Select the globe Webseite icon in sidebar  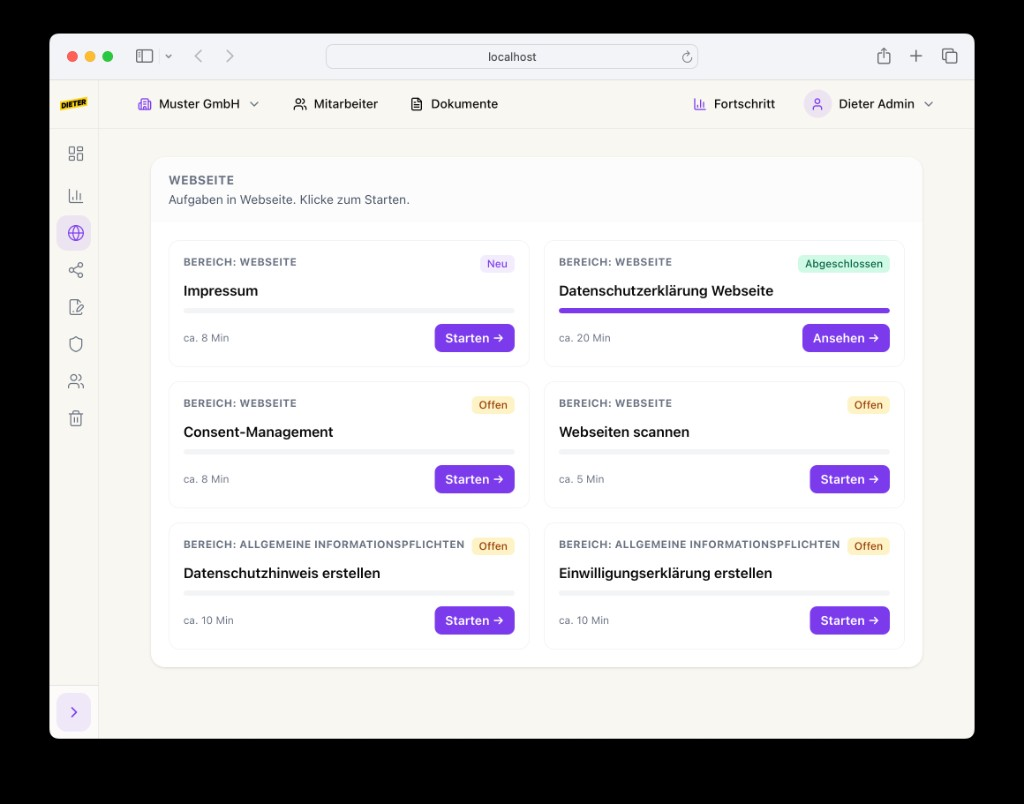click(x=75, y=233)
